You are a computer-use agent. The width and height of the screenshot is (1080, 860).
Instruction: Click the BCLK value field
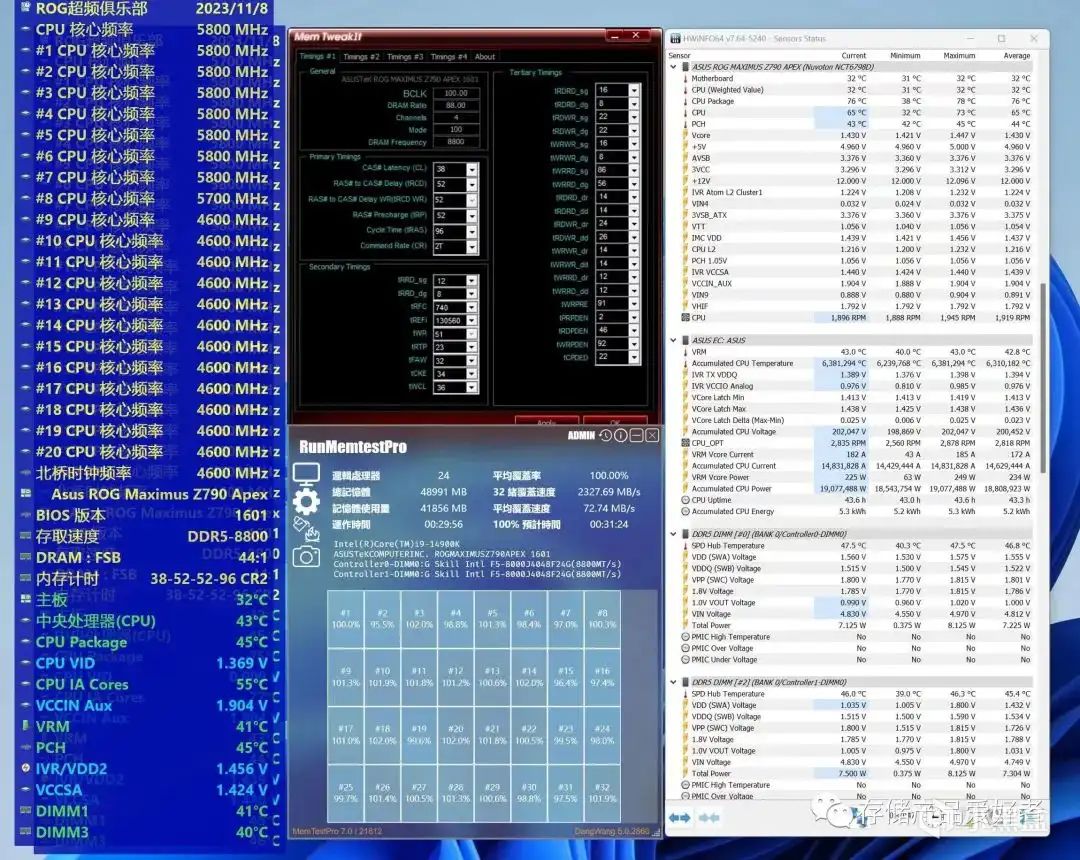coord(455,93)
